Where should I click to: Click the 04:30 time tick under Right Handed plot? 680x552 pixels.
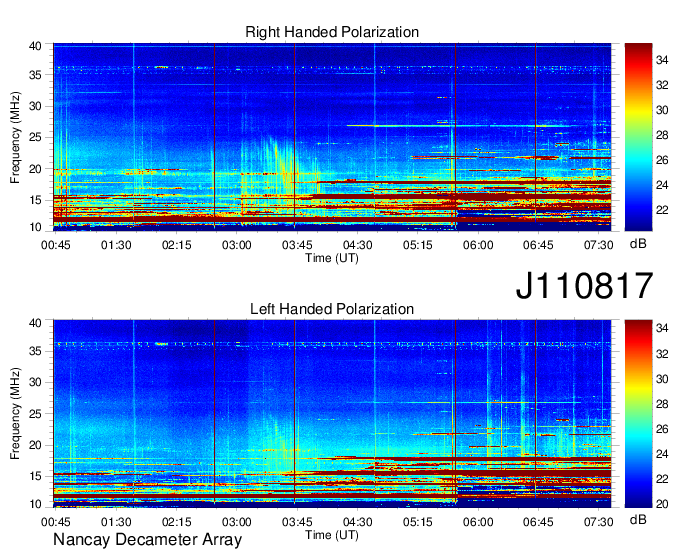pyautogui.click(x=357, y=245)
